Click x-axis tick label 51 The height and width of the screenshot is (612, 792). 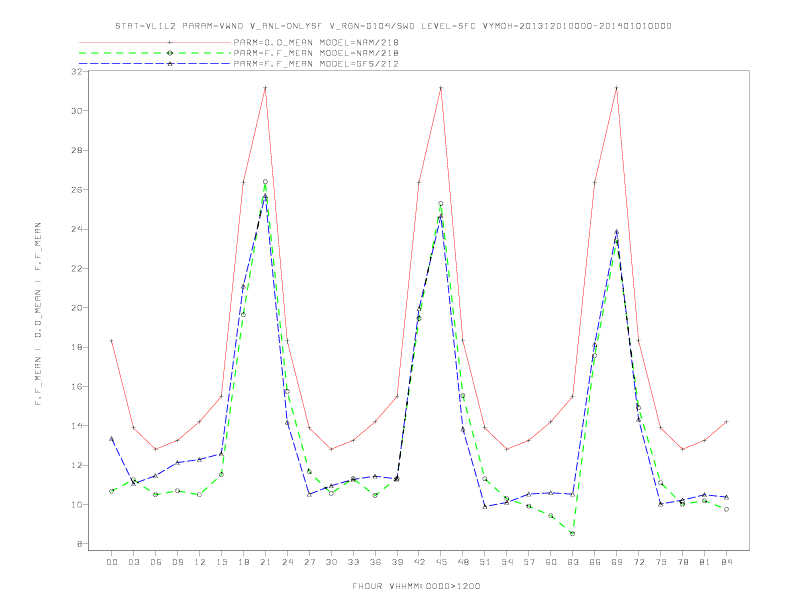pyautogui.click(x=485, y=562)
